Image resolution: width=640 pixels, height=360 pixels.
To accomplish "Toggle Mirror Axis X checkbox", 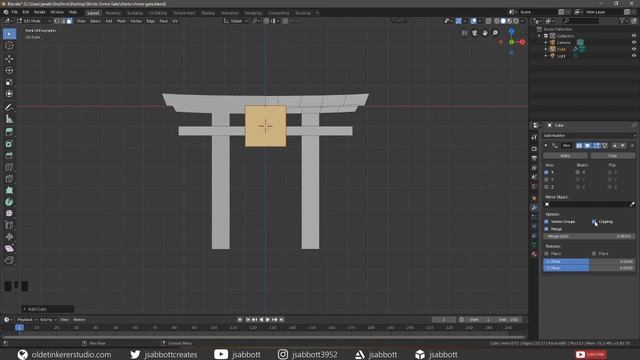I will [547, 172].
